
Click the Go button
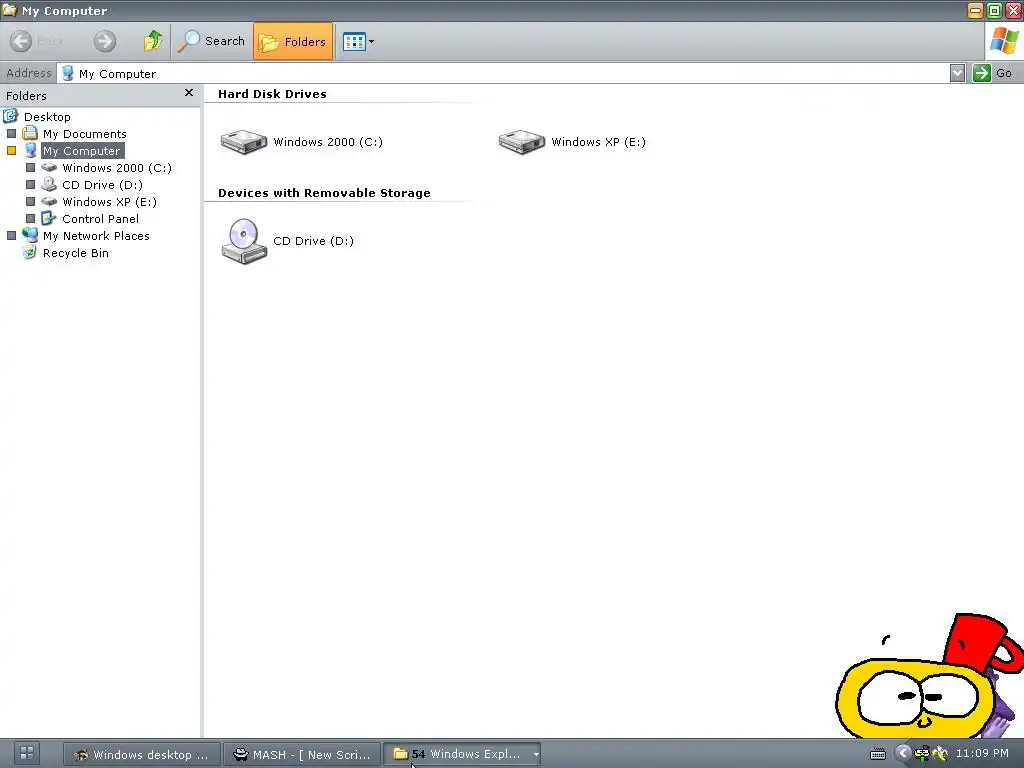(993, 73)
